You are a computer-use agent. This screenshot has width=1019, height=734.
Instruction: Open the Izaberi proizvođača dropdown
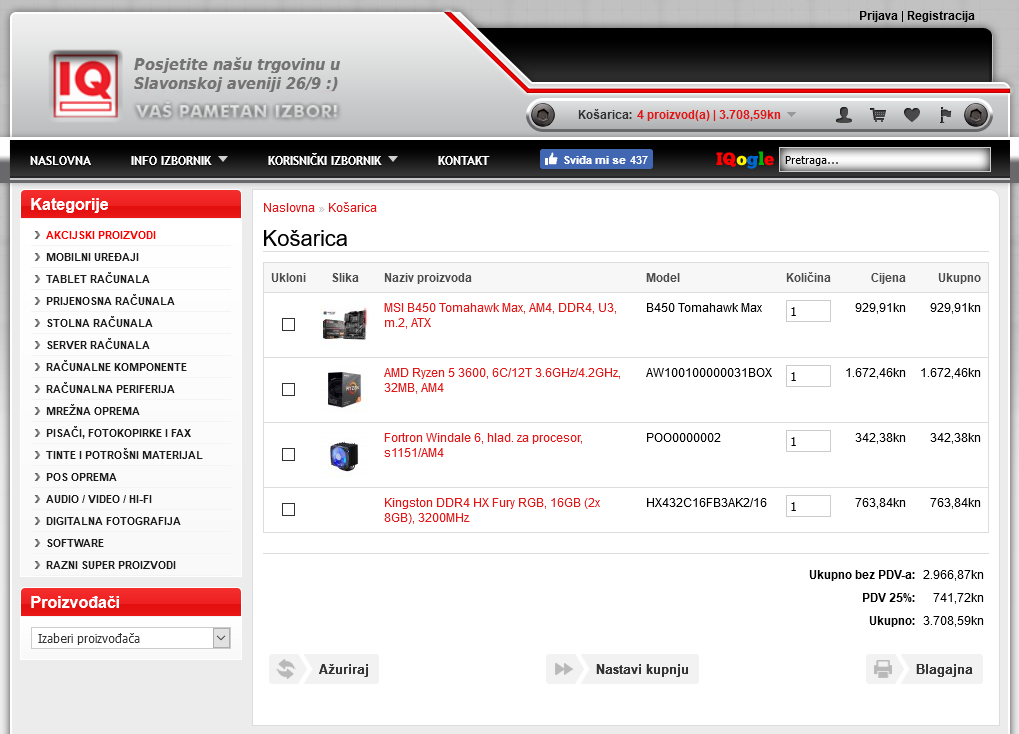[131, 638]
